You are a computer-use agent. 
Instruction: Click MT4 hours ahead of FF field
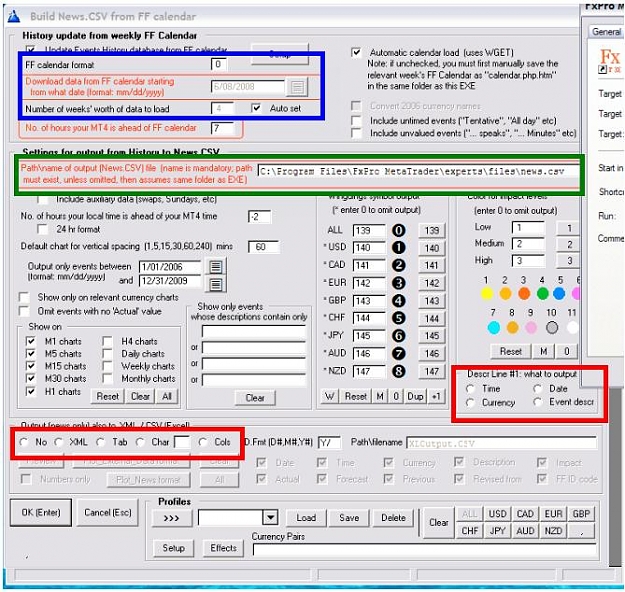pos(223,128)
